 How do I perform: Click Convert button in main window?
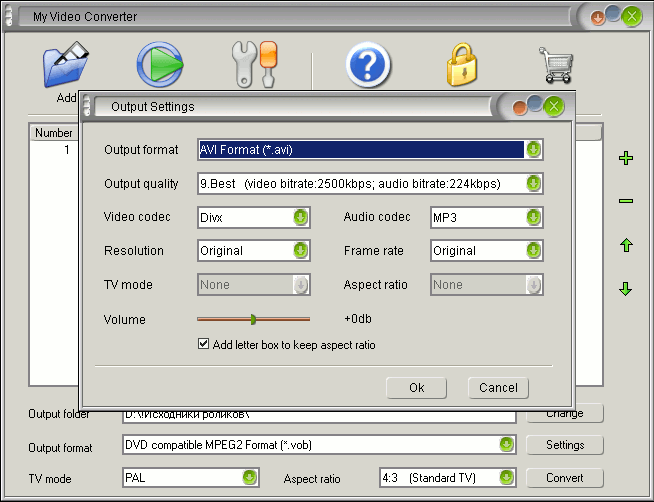565,478
